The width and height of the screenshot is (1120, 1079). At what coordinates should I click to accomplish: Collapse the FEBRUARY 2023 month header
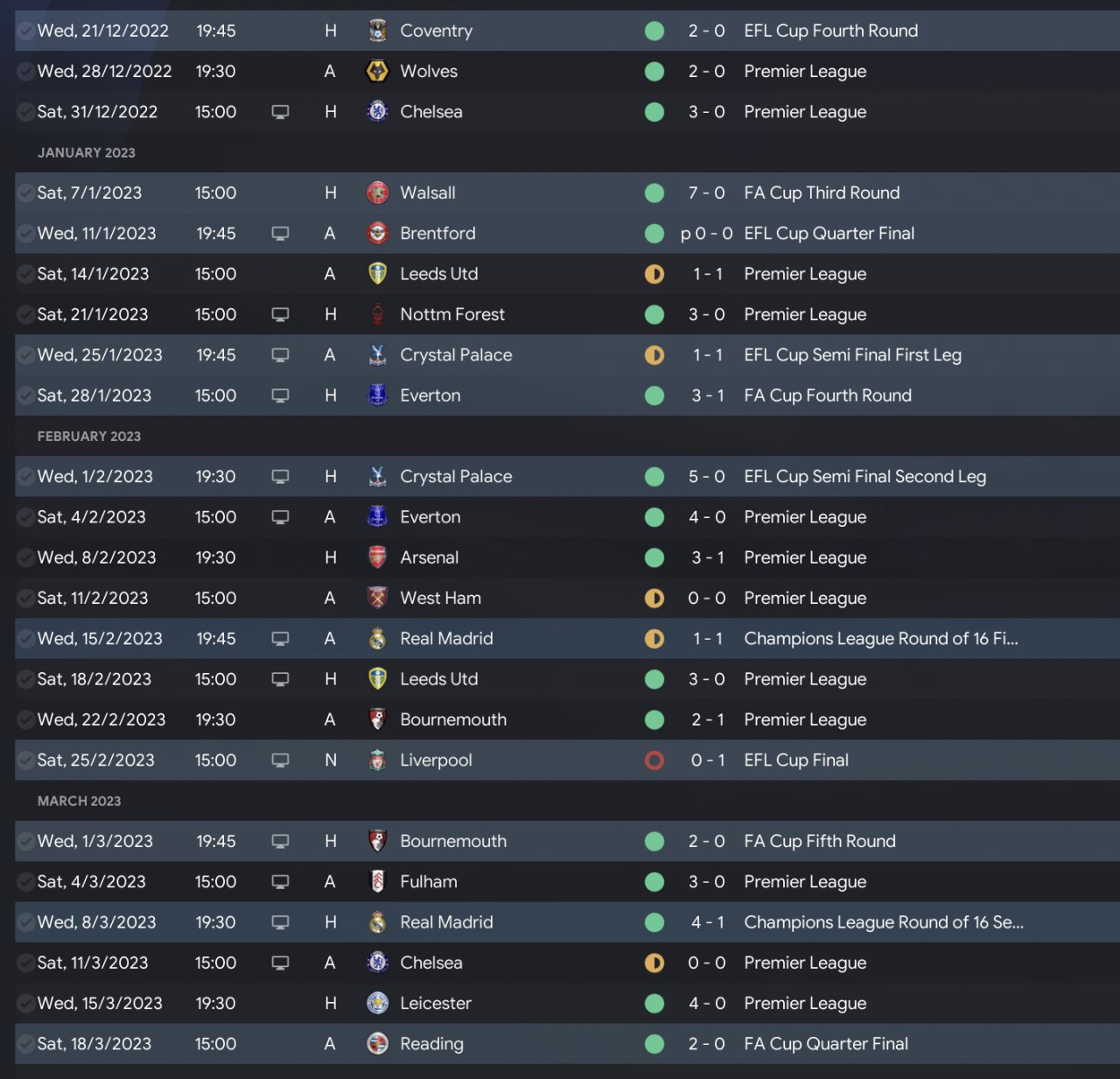89,436
